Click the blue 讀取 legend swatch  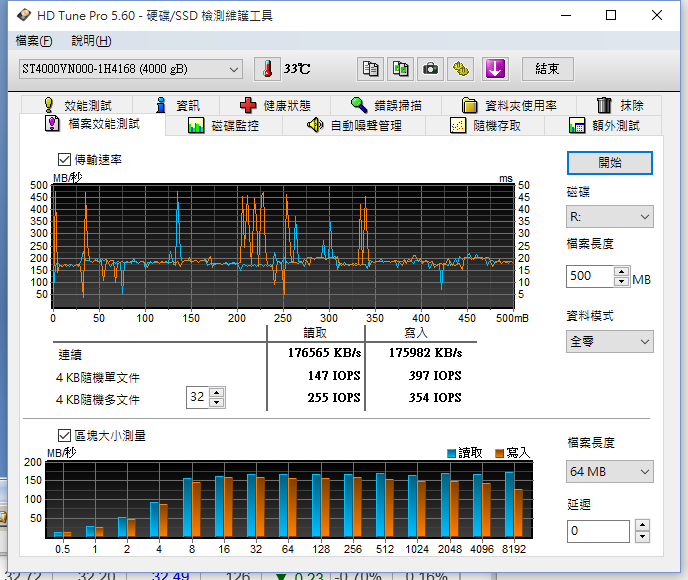coord(451,453)
